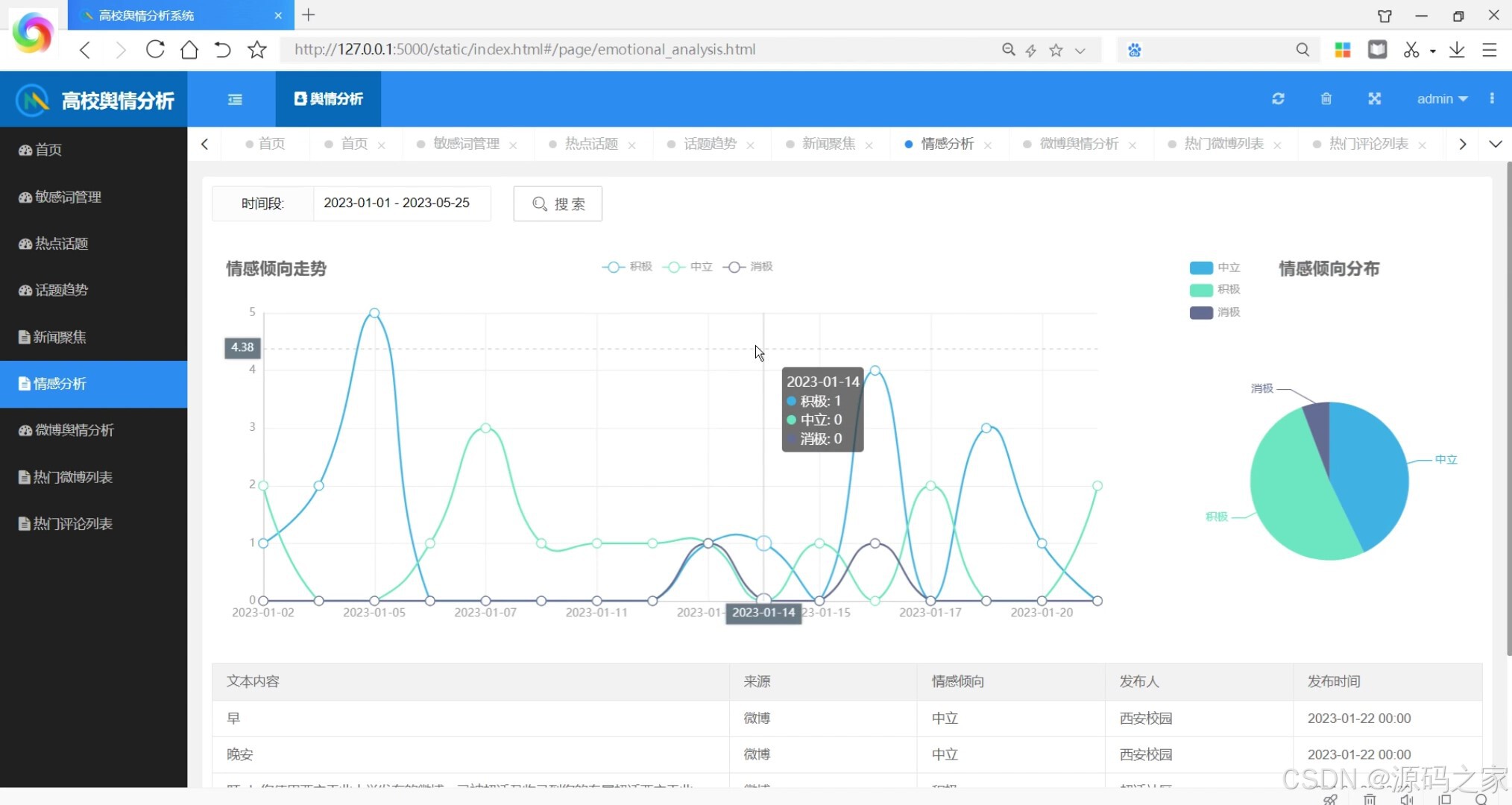1512x805 pixels.
Task: Click the 积极 peak point at value 5
Action: point(374,313)
